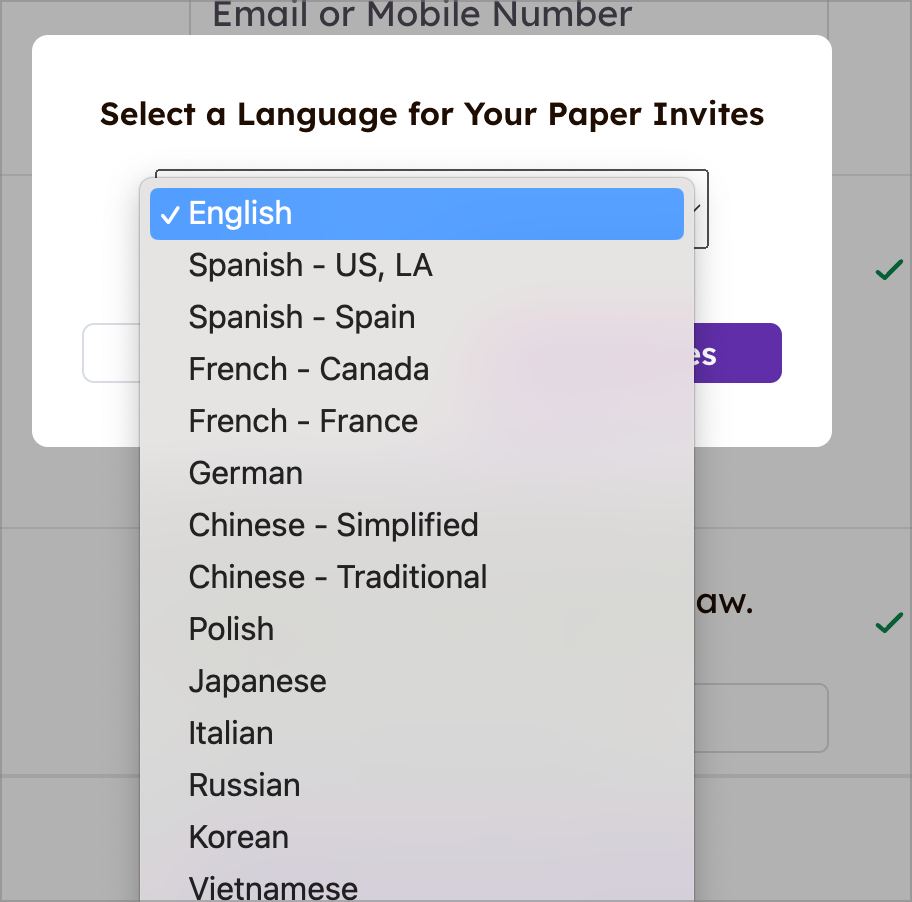The image size is (912, 902).
Task: Select French - France from the list
Action: (303, 421)
